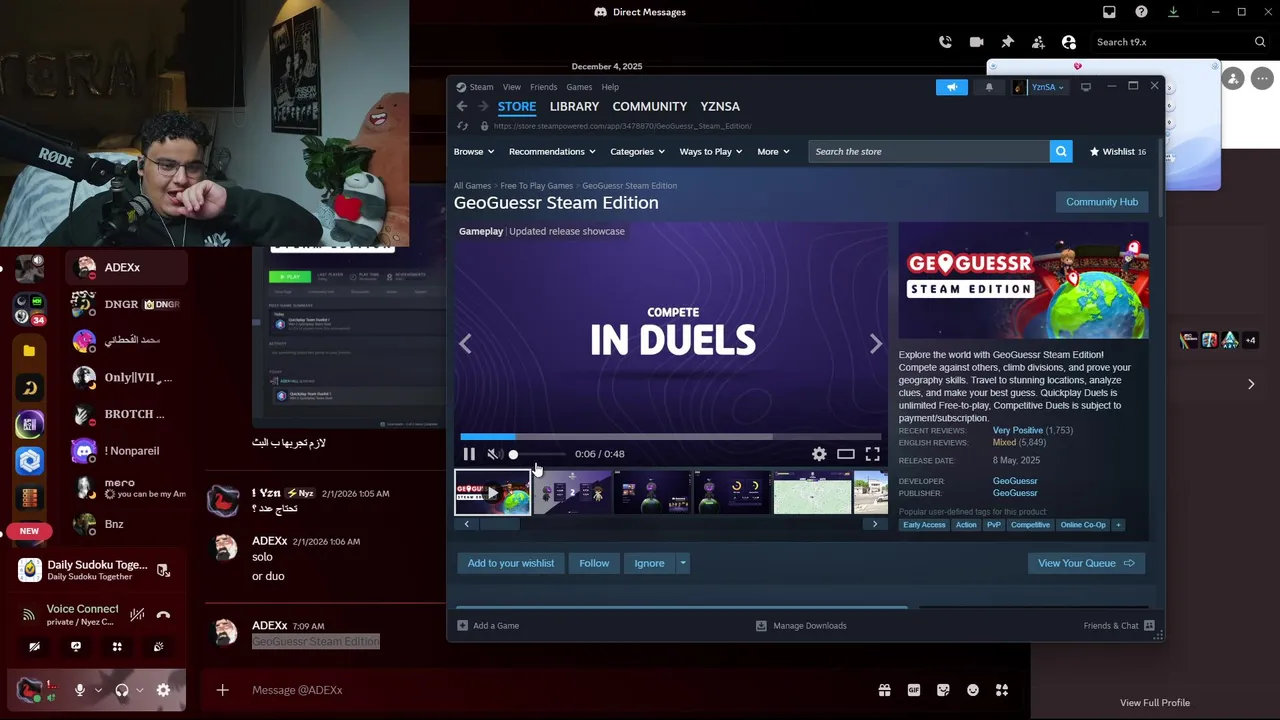Toggle screen share in voice panel

76,647
